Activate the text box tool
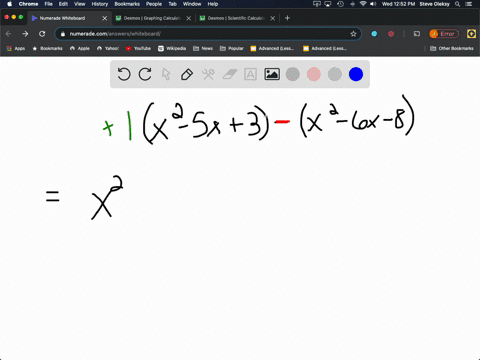 [x=250, y=74]
